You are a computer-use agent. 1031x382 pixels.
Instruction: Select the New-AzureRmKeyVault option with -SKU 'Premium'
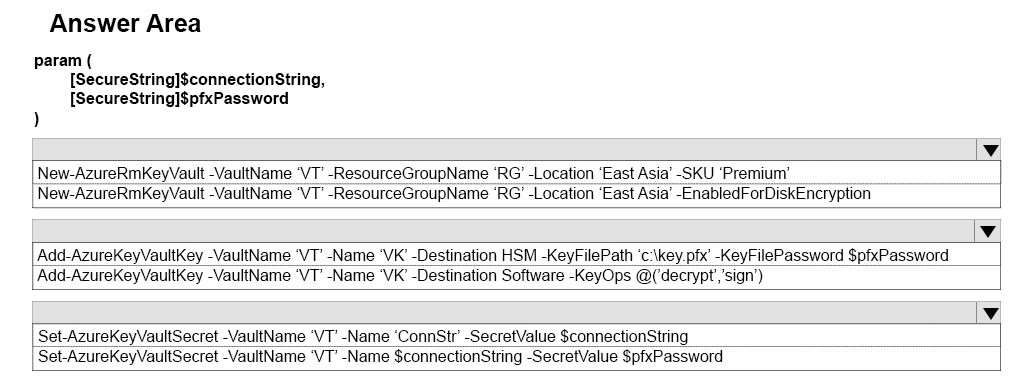[516, 173]
